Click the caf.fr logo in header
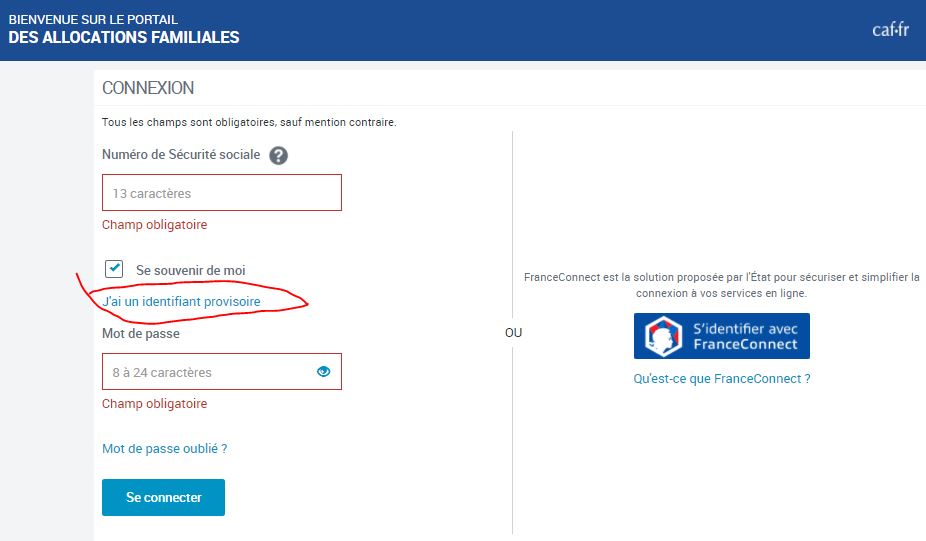Image resolution: width=926 pixels, height=541 pixels. pos(889,29)
